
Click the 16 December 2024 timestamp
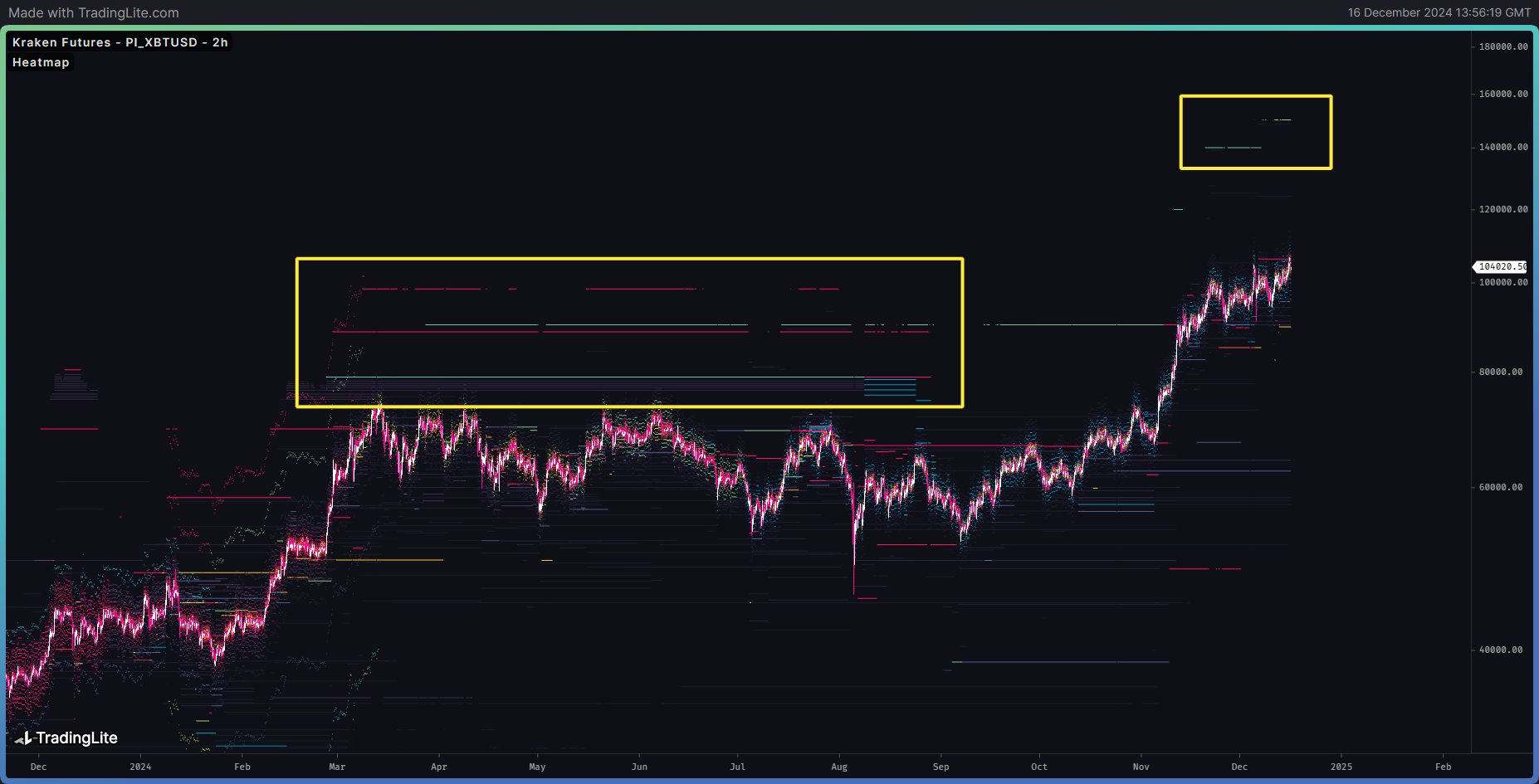(x=1439, y=12)
